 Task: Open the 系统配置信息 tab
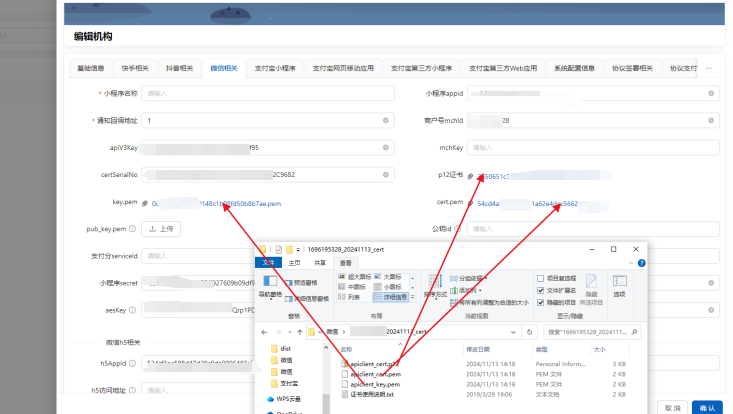(575, 68)
